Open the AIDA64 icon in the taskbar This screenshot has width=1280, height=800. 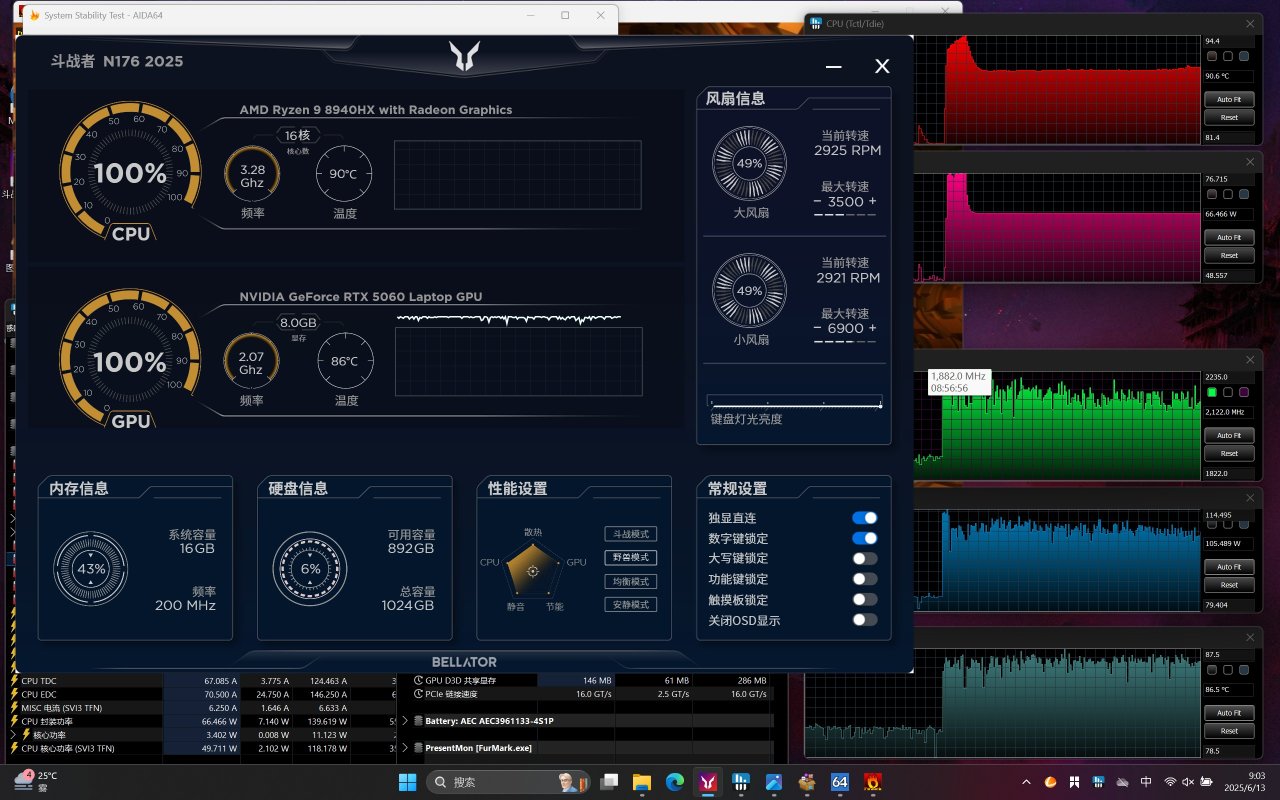840,782
